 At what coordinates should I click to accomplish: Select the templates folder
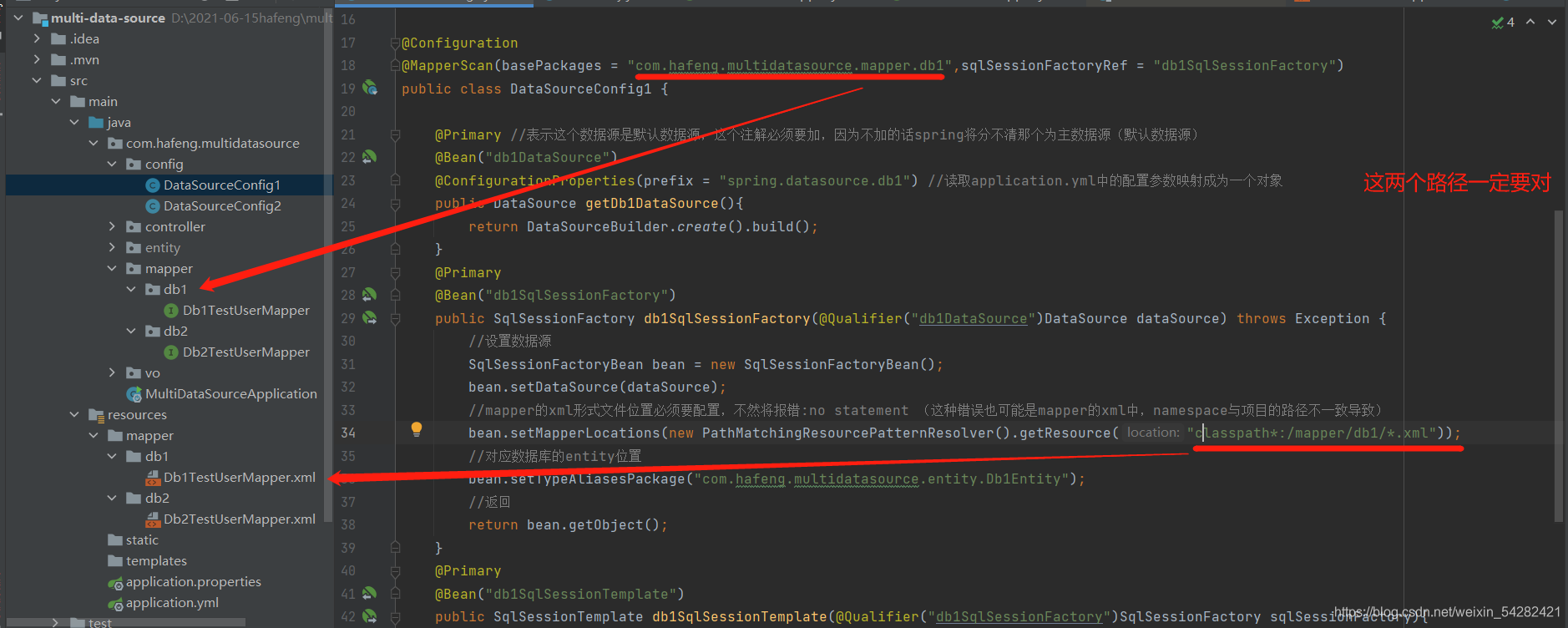click(156, 560)
